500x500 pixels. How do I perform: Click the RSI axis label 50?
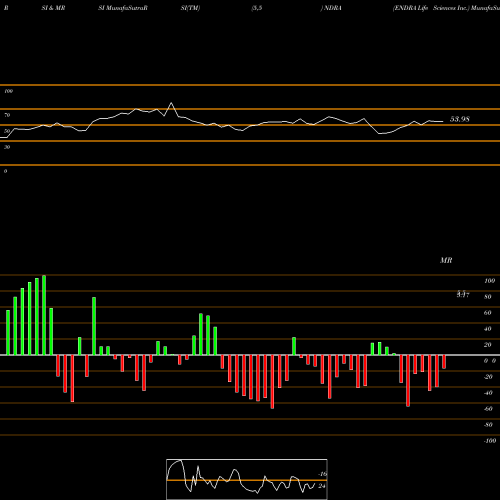pos(7,131)
